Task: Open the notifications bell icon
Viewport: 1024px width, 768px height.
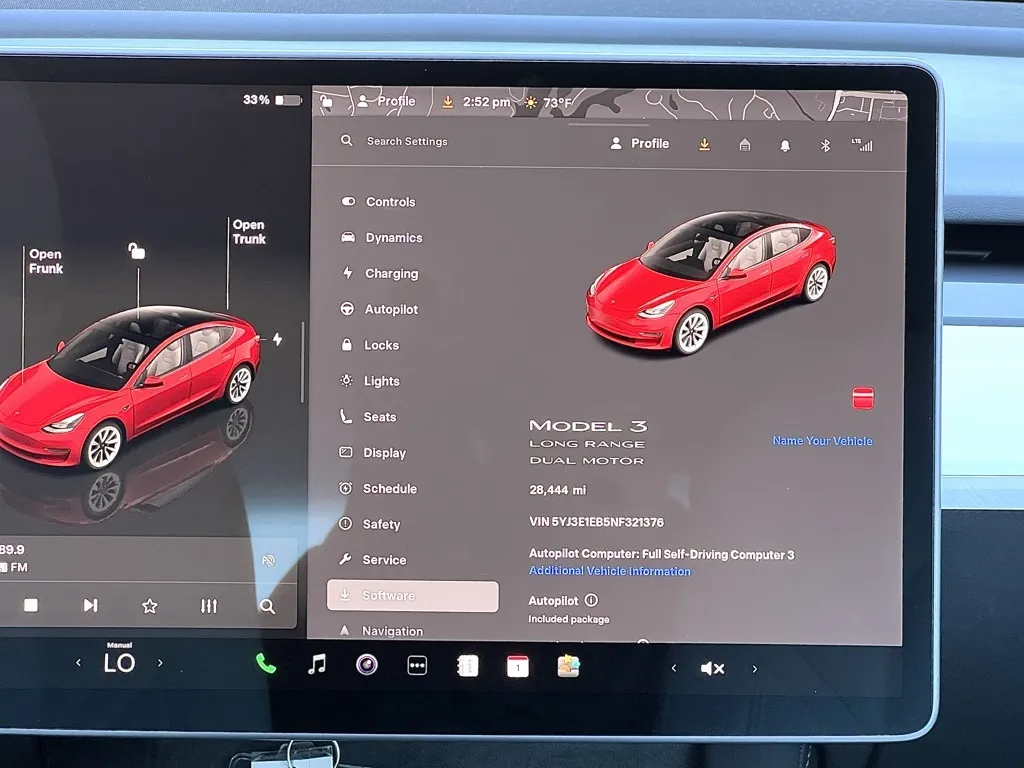Action: point(784,145)
